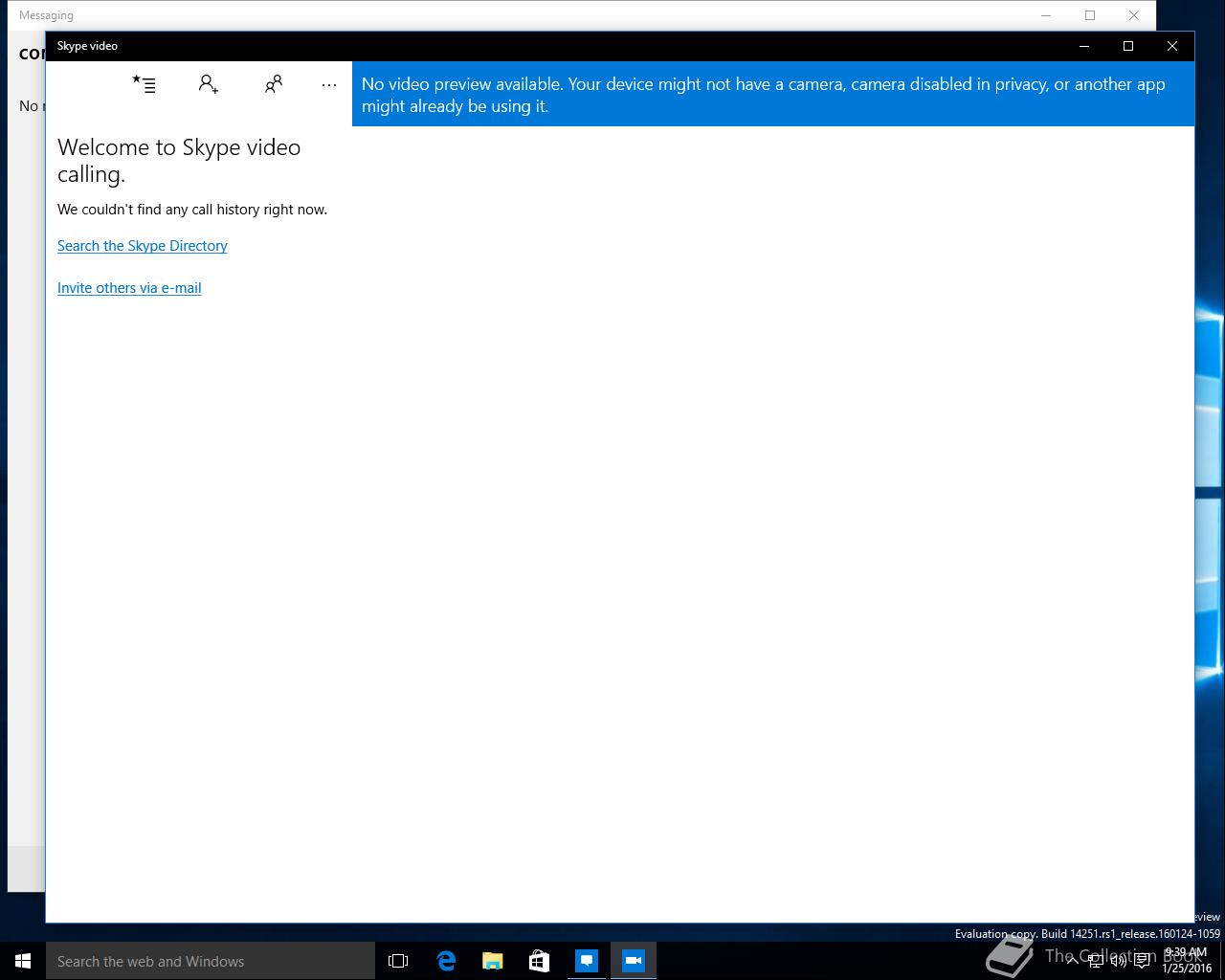The width and height of the screenshot is (1225, 980).
Task: Open Task View from the taskbar
Action: 398,961
